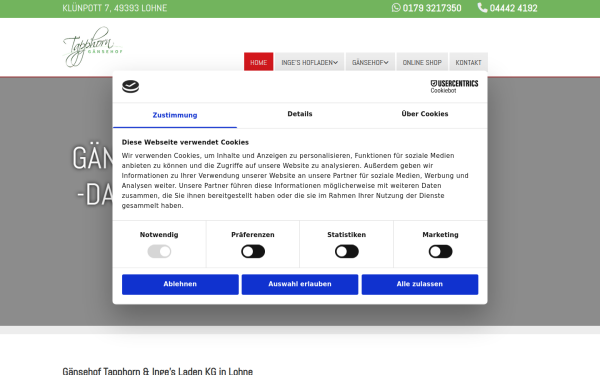The height and width of the screenshot is (375, 600).
Task: Go to the Home menu item
Action: 259,62
